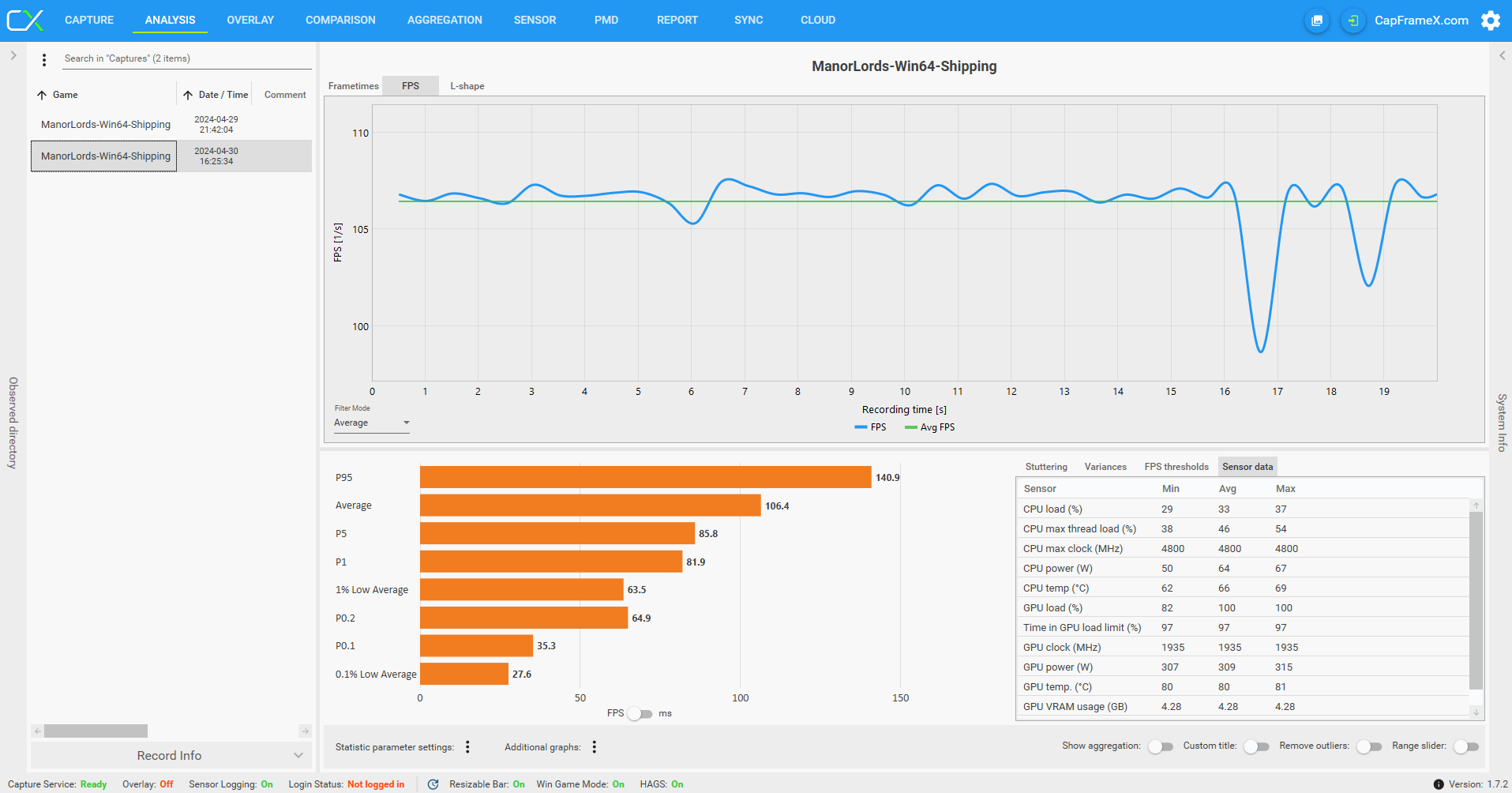Sort captures by Date / Time arrow

tap(188, 95)
